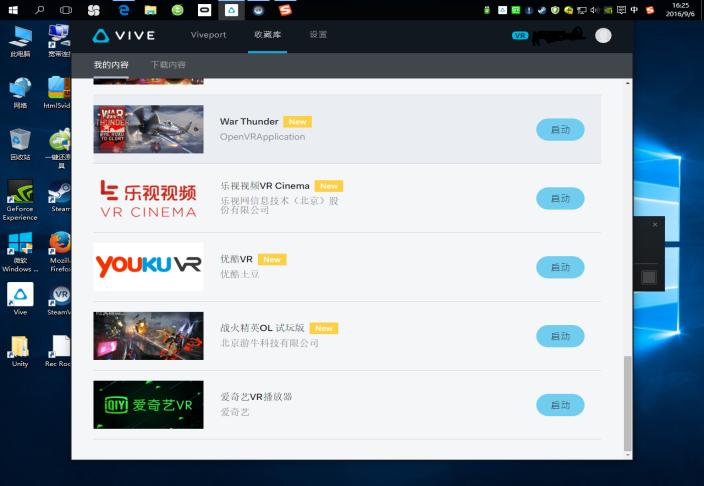Open the Unity desktop folder icon
704x486 pixels.
tap(20, 352)
